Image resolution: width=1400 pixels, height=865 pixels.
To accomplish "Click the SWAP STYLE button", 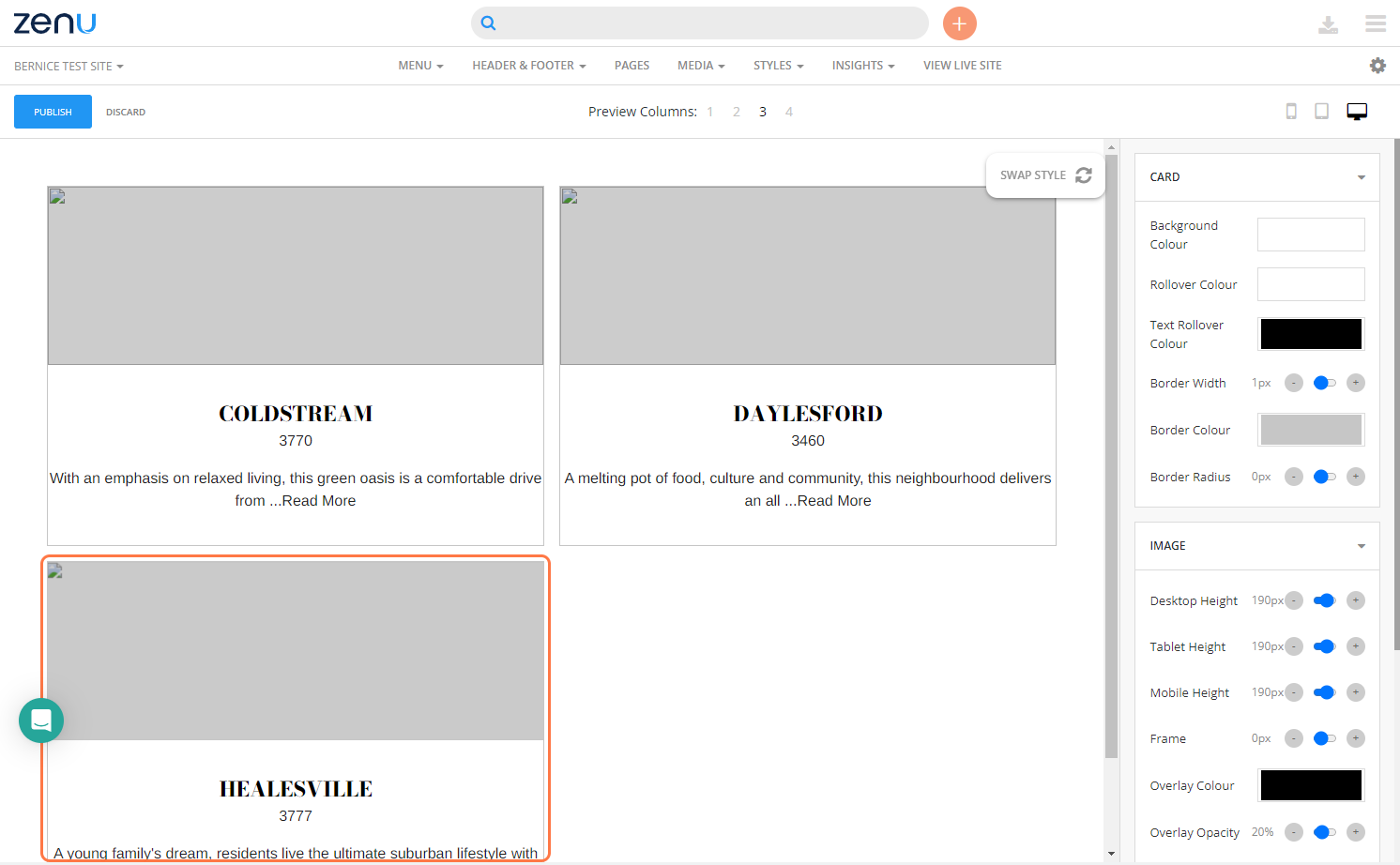I will point(1045,175).
